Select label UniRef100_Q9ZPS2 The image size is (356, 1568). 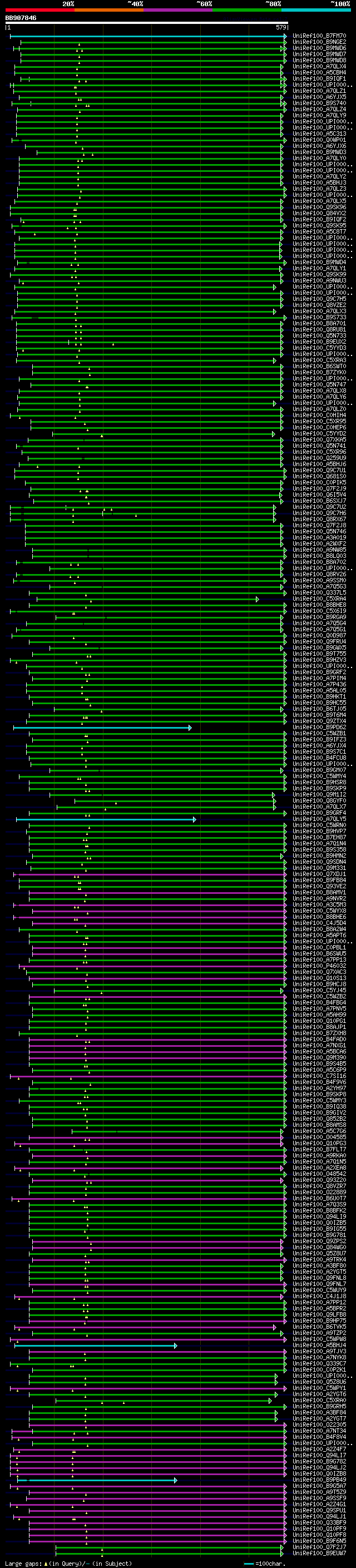coord(319,1241)
